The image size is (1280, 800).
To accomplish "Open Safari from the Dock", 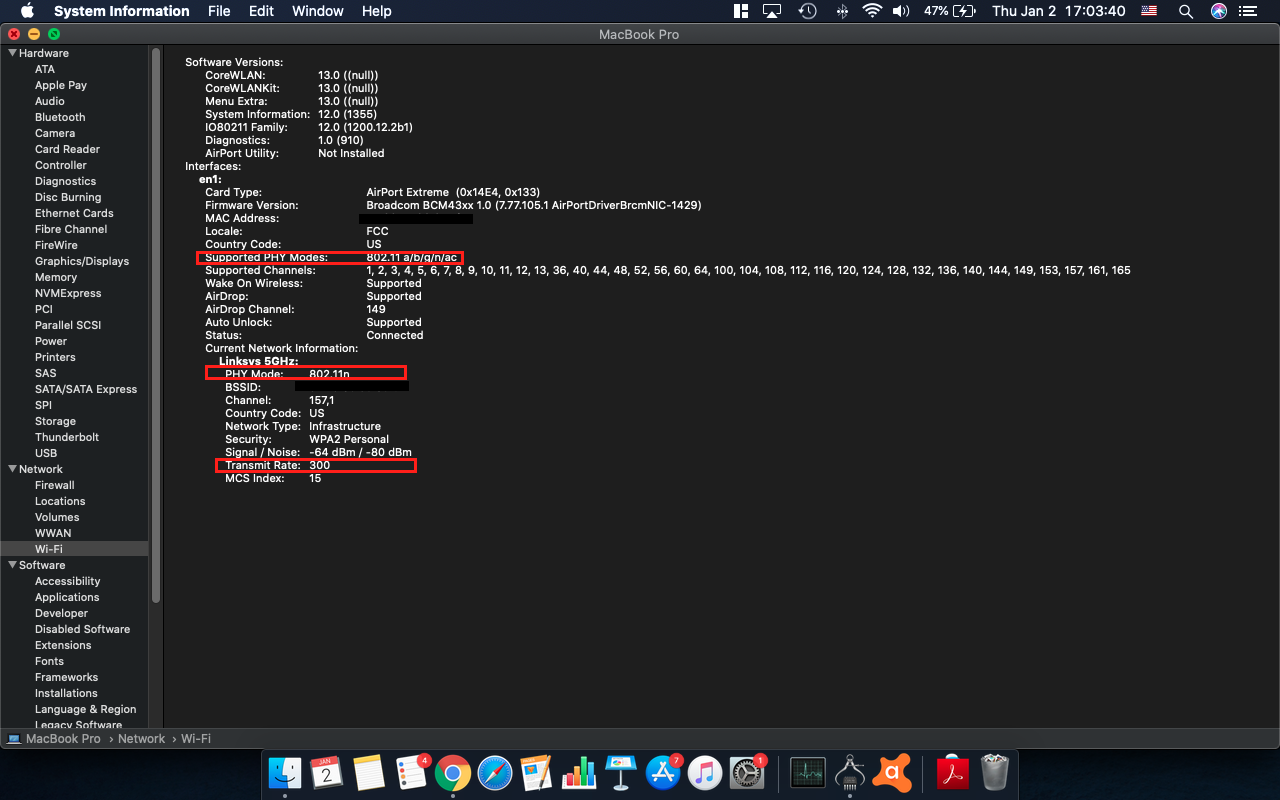I will [495, 772].
